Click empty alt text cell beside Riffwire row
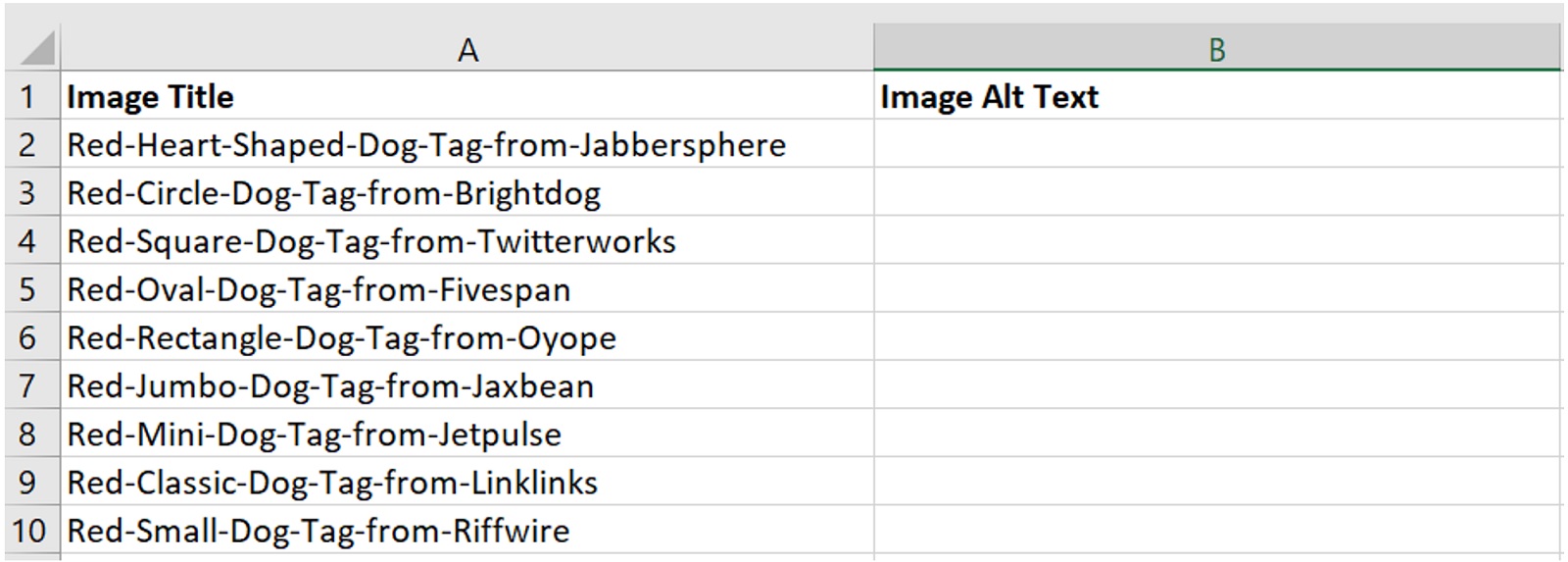The image size is (1568, 562). tap(1216, 531)
